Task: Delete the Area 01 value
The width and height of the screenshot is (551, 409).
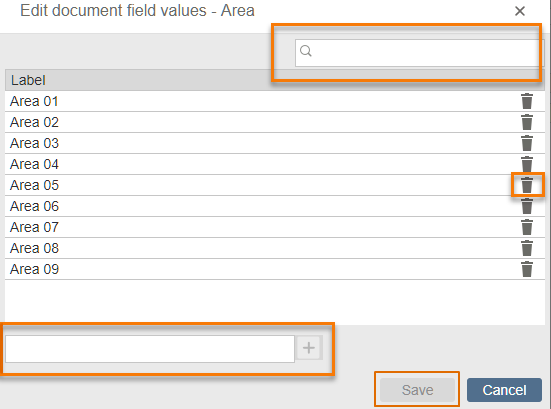Action: pos(527,101)
